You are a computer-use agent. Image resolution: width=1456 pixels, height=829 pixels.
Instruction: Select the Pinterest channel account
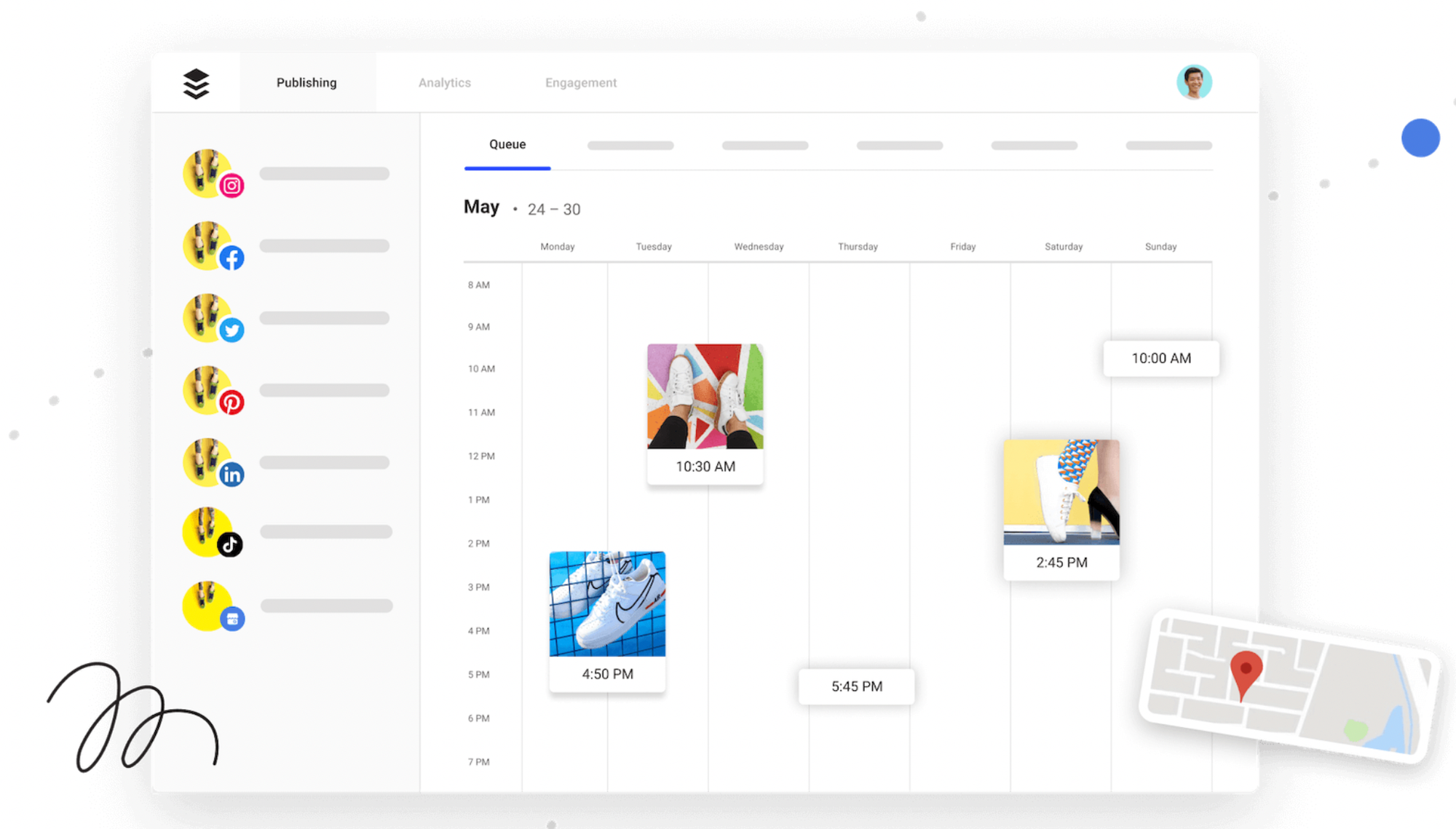click(213, 390)
